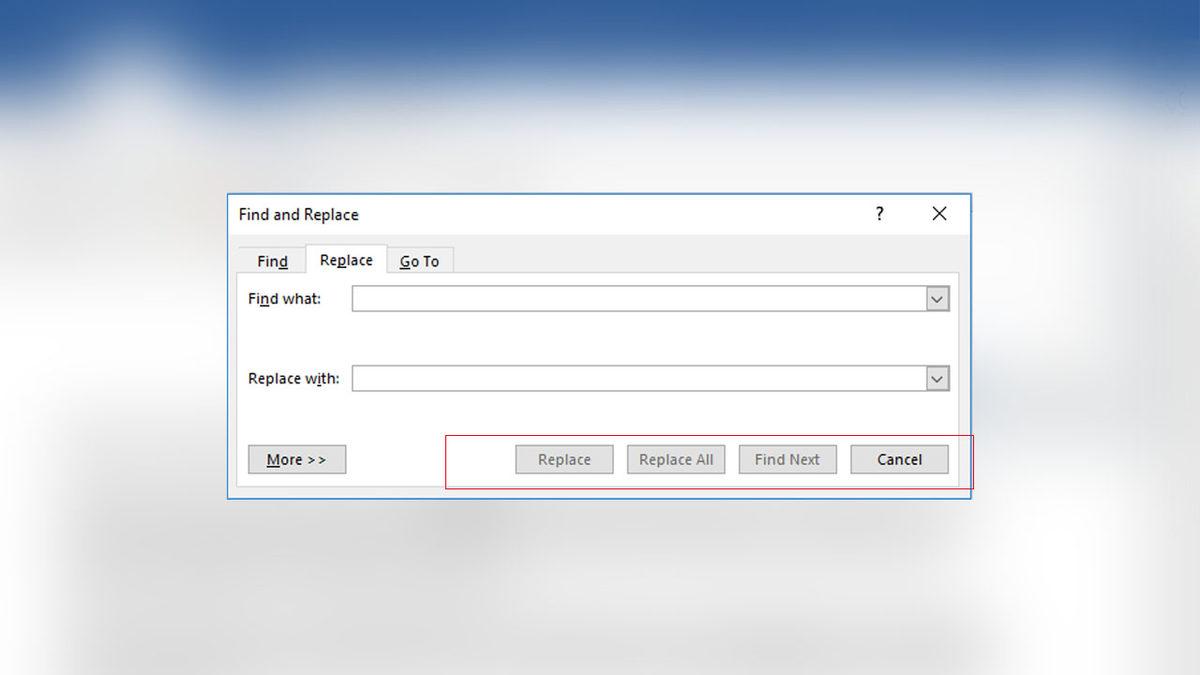Click the Find and Replace title bar text
The image size is (1200, 675).
point(298,214)
